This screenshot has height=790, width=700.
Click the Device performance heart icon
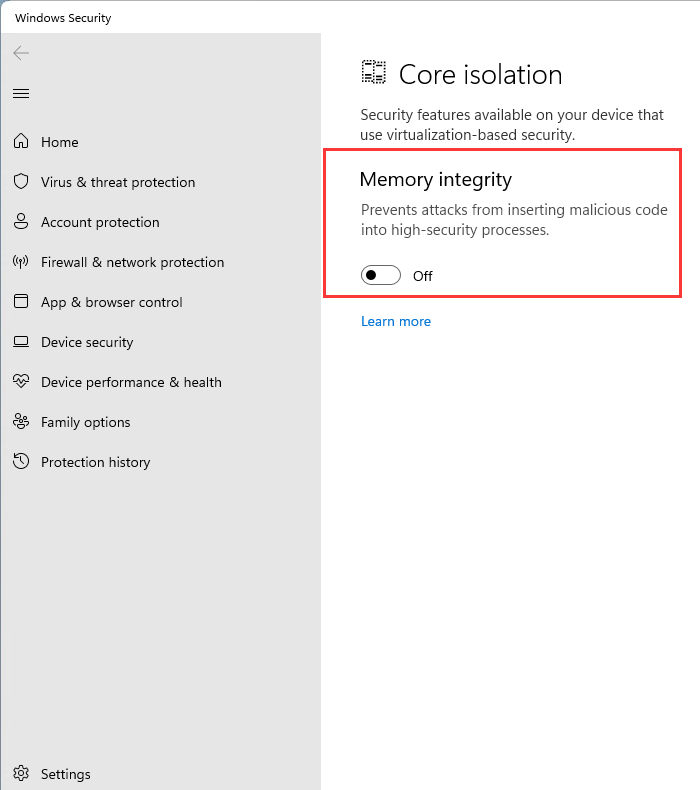tap(21, 381)
